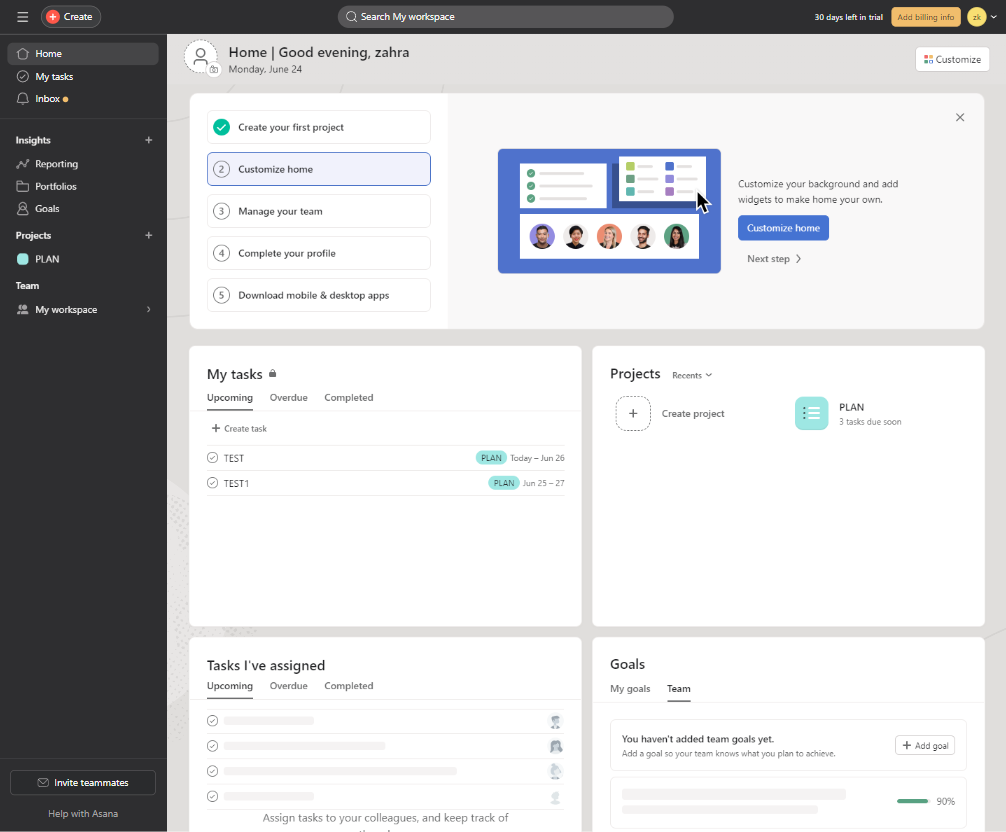This screenshot has height=832, width=1006.
Task: Click the plus icon next to Insights
Action: (x=149, y=141)
